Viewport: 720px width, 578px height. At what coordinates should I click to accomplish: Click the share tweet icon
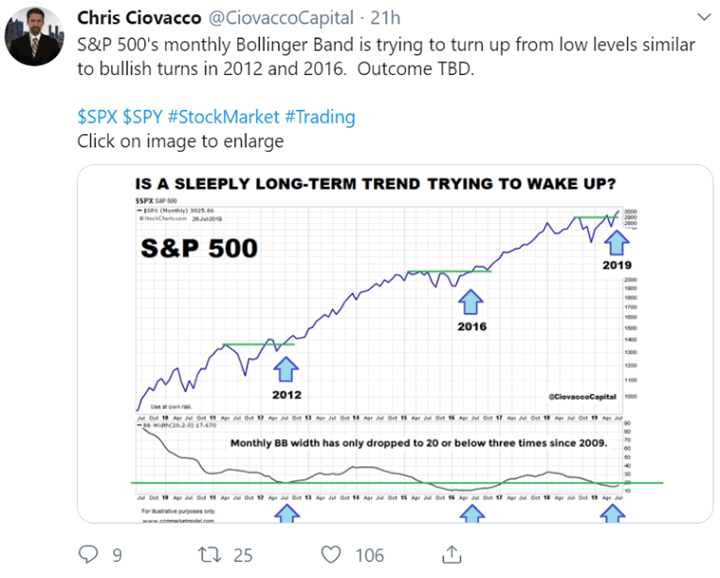(451, 553)
